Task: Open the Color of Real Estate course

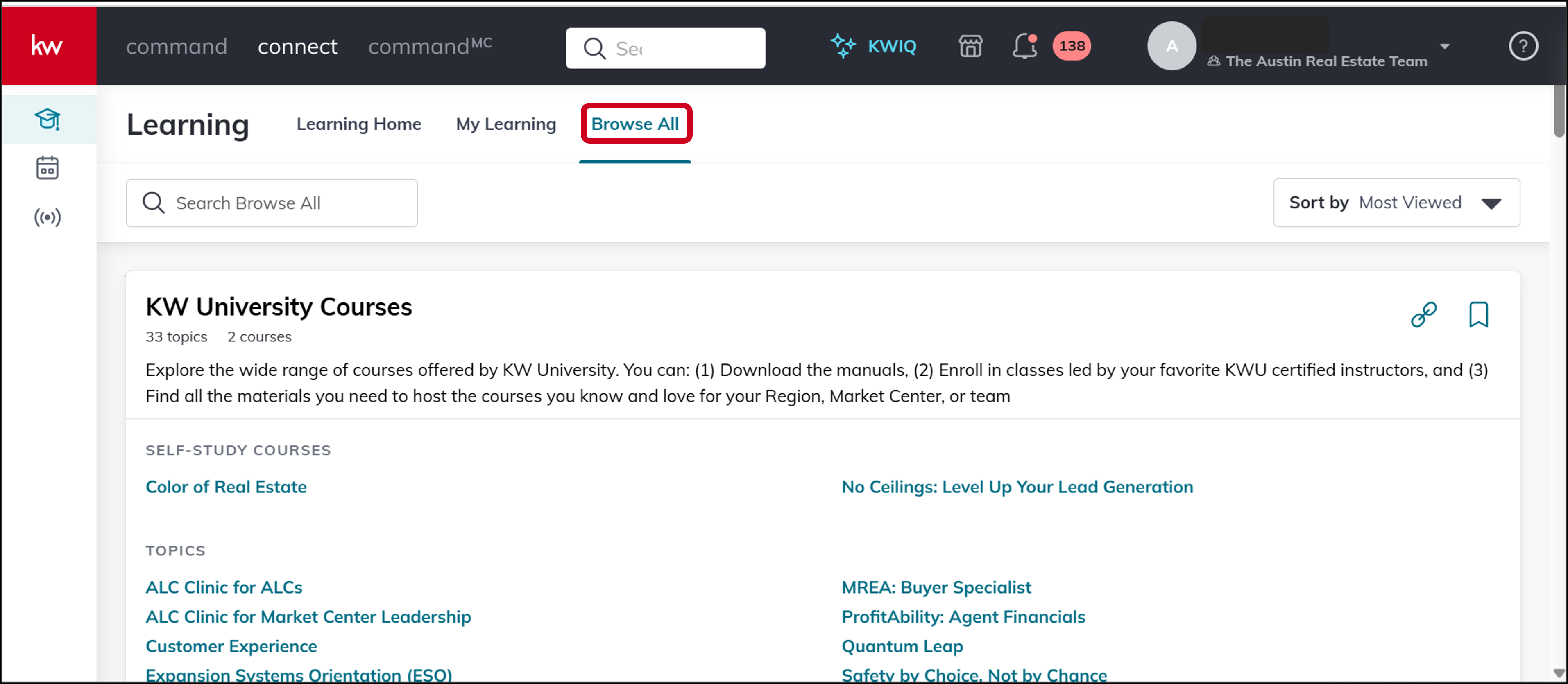Action: click(226, 487)
